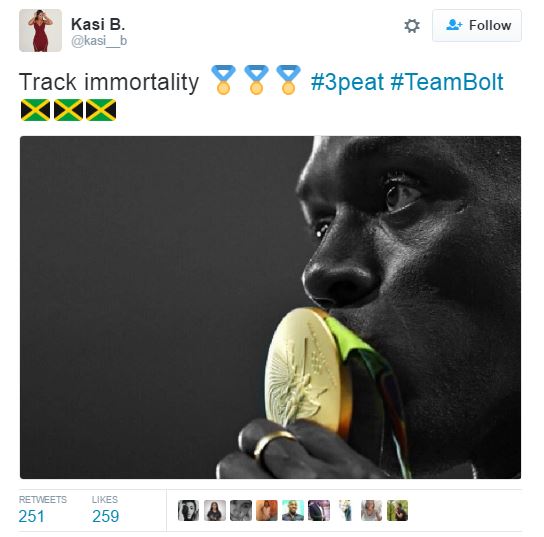
Task: Open second liker avatar thumbnail
Action: pos(215,510)
